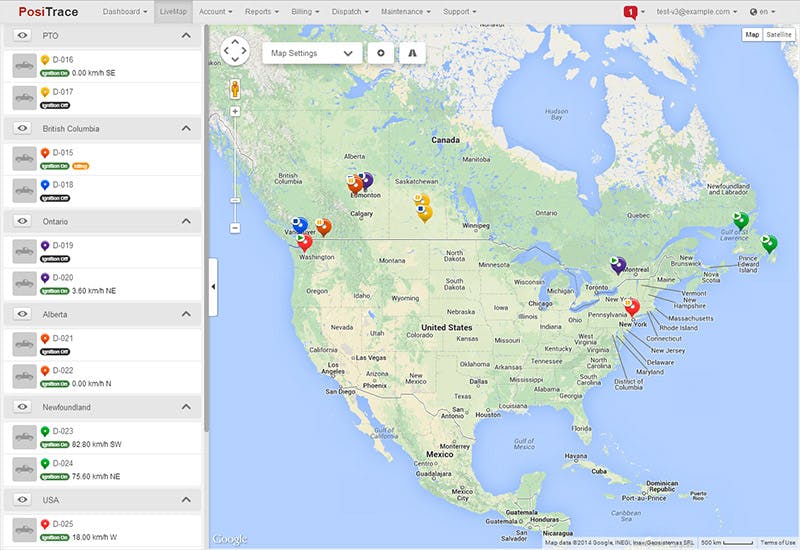Select purple map pin near Edmonton

pyautogui.click(x=366, y=180)
